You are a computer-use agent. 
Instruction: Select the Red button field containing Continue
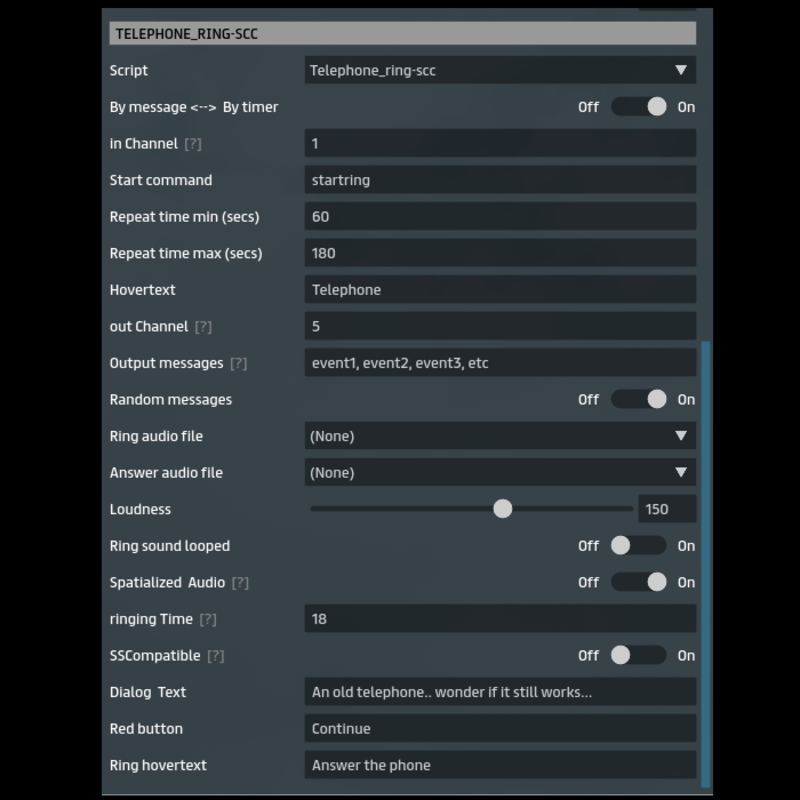coord(499,729)
